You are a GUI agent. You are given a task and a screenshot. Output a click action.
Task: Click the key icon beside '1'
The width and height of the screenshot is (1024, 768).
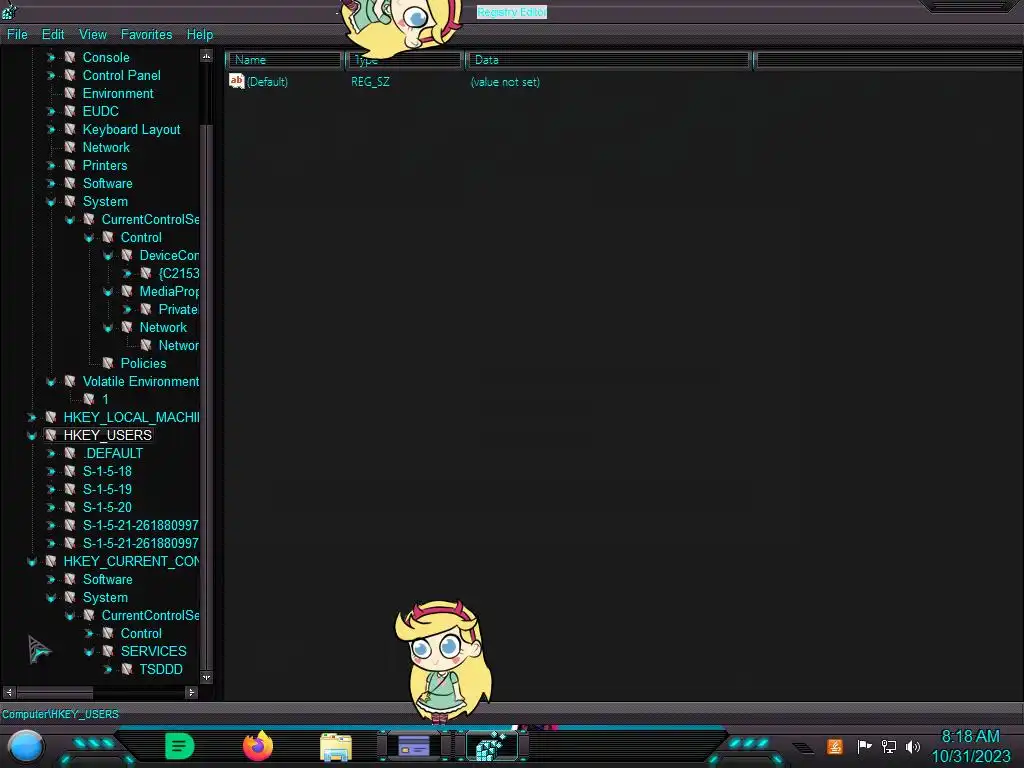point(89,399)
